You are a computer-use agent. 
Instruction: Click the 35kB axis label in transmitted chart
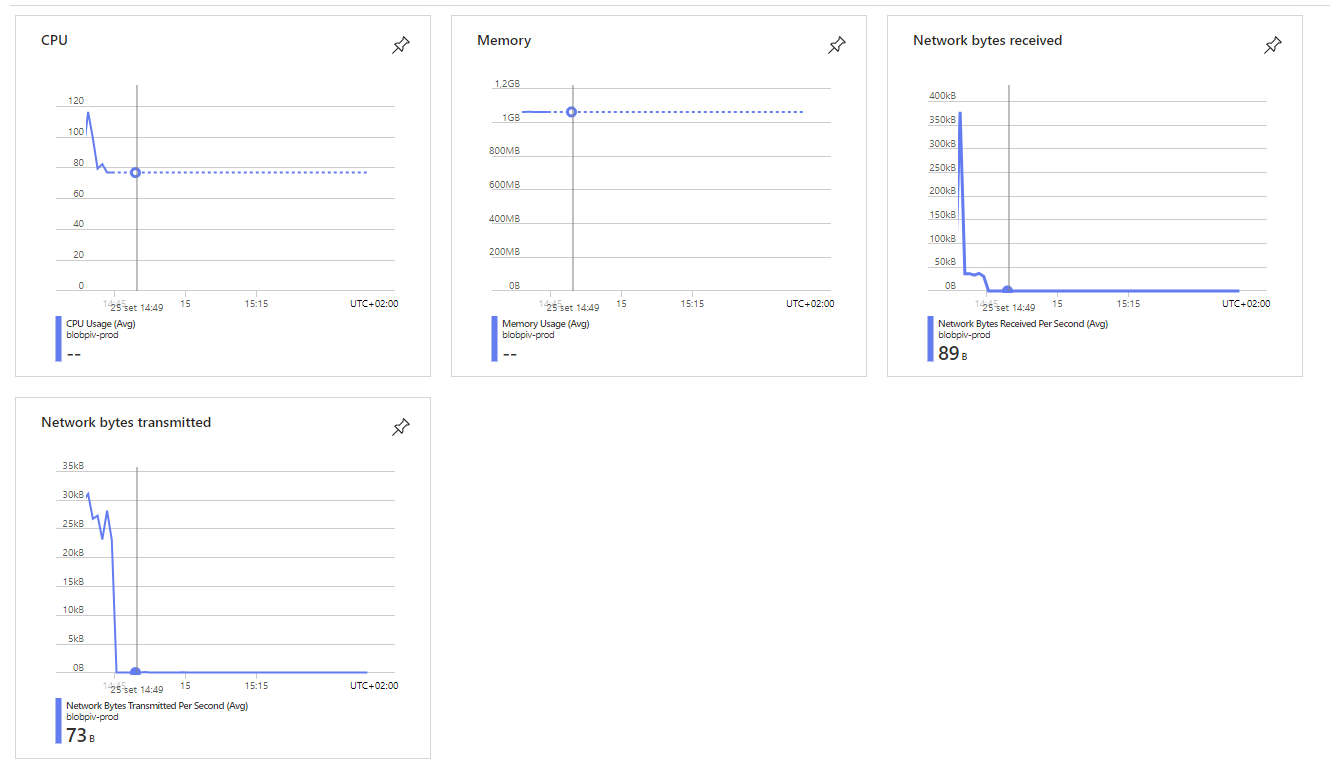click(73, 466)
